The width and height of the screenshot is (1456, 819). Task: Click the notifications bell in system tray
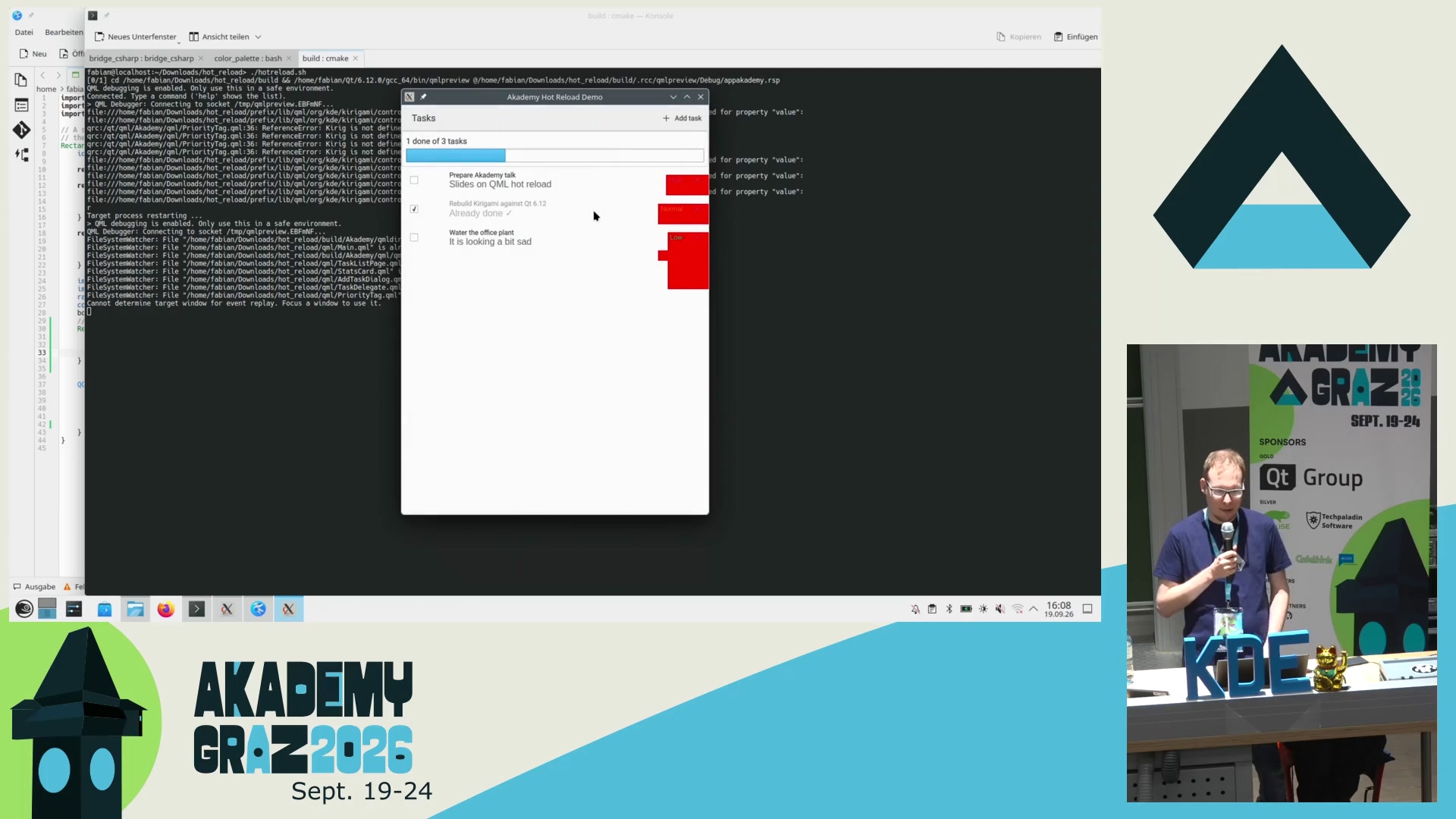point(915,609)
